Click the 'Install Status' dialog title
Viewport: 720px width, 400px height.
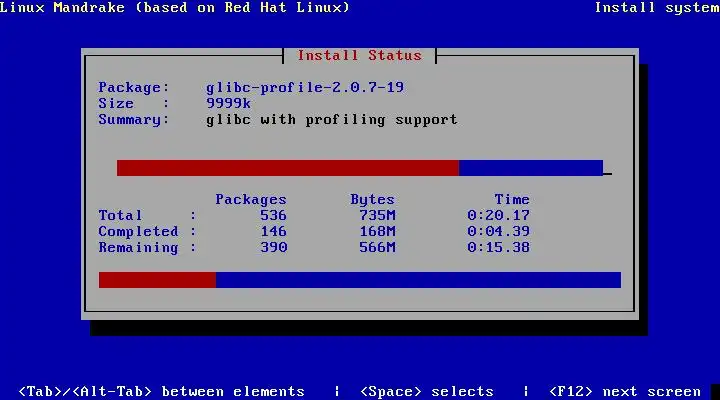click(360, 56)
